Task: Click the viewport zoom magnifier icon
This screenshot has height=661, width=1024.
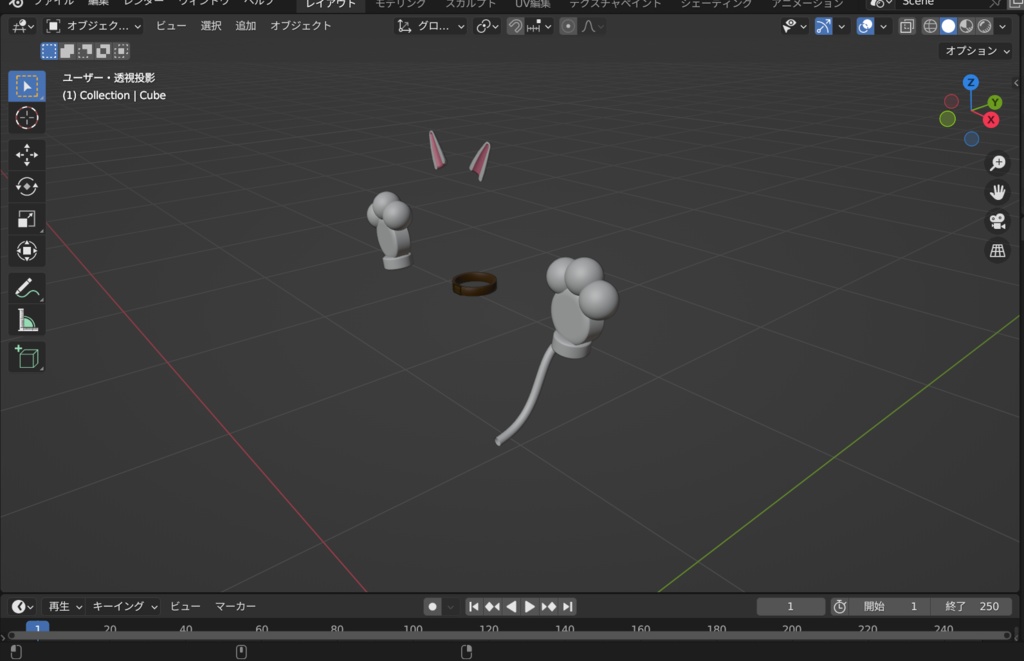Action: tap(997, 163)
